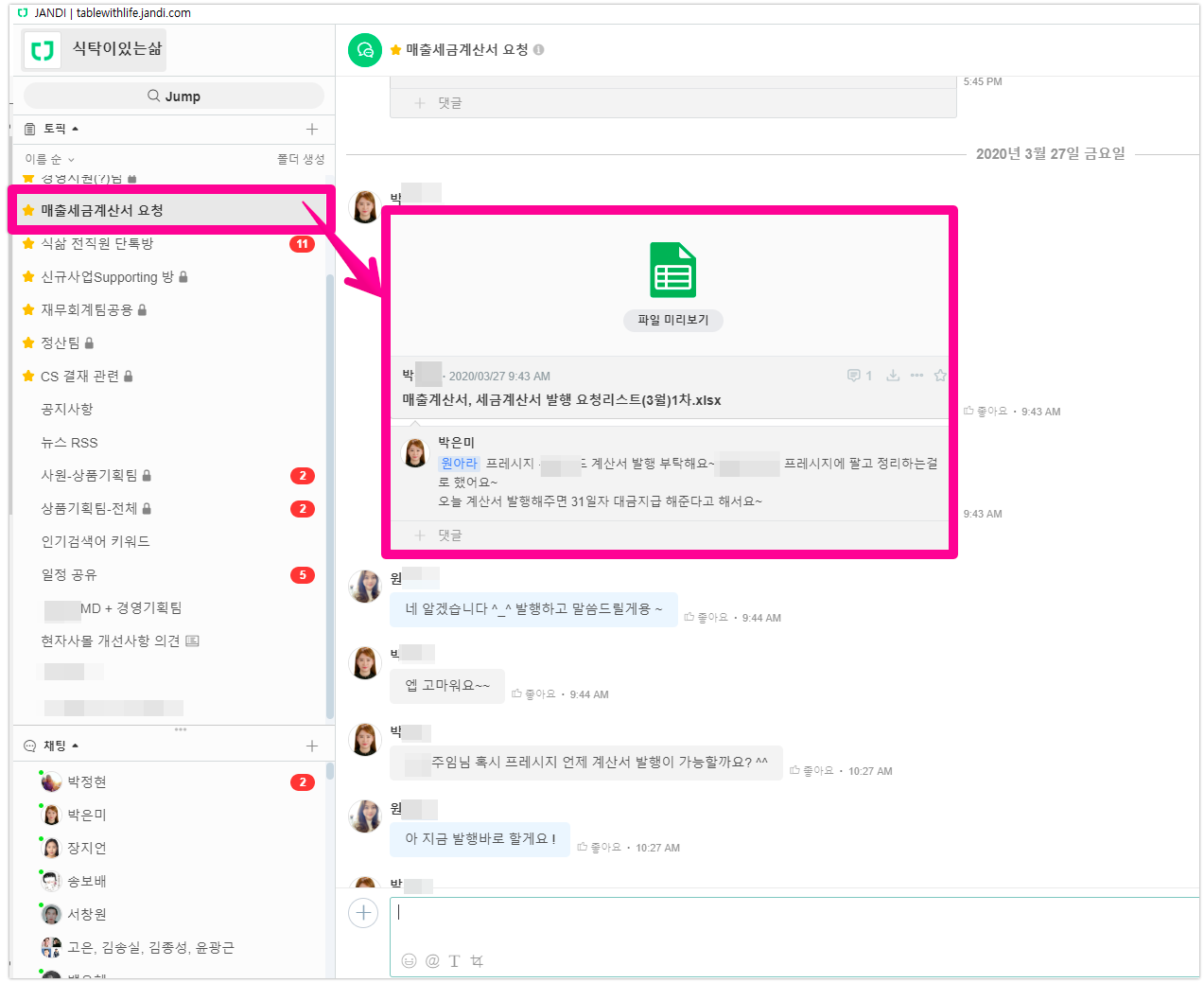1204x983 pixels.
Task: Open the 식삶 전직원 단톡방 topic
Action: [x=96, y=244]
